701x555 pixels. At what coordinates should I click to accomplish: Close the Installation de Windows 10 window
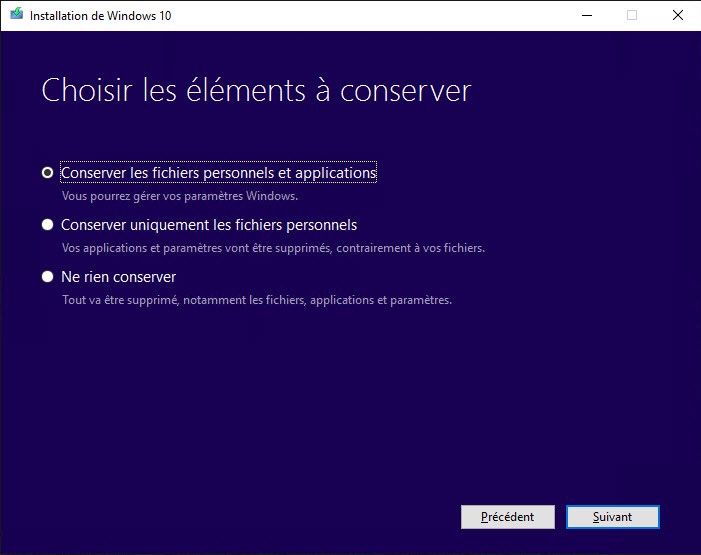click(x=678, y=16)
